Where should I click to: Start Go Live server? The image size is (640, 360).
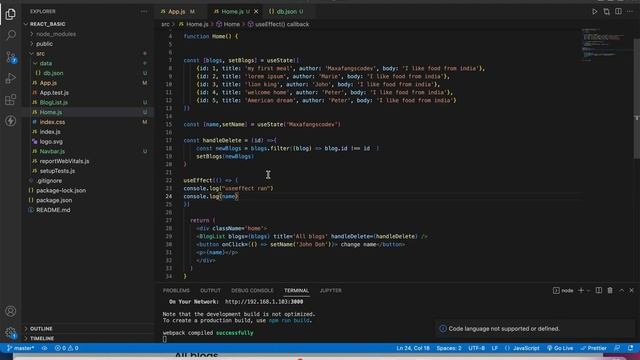tap(560, 348)
